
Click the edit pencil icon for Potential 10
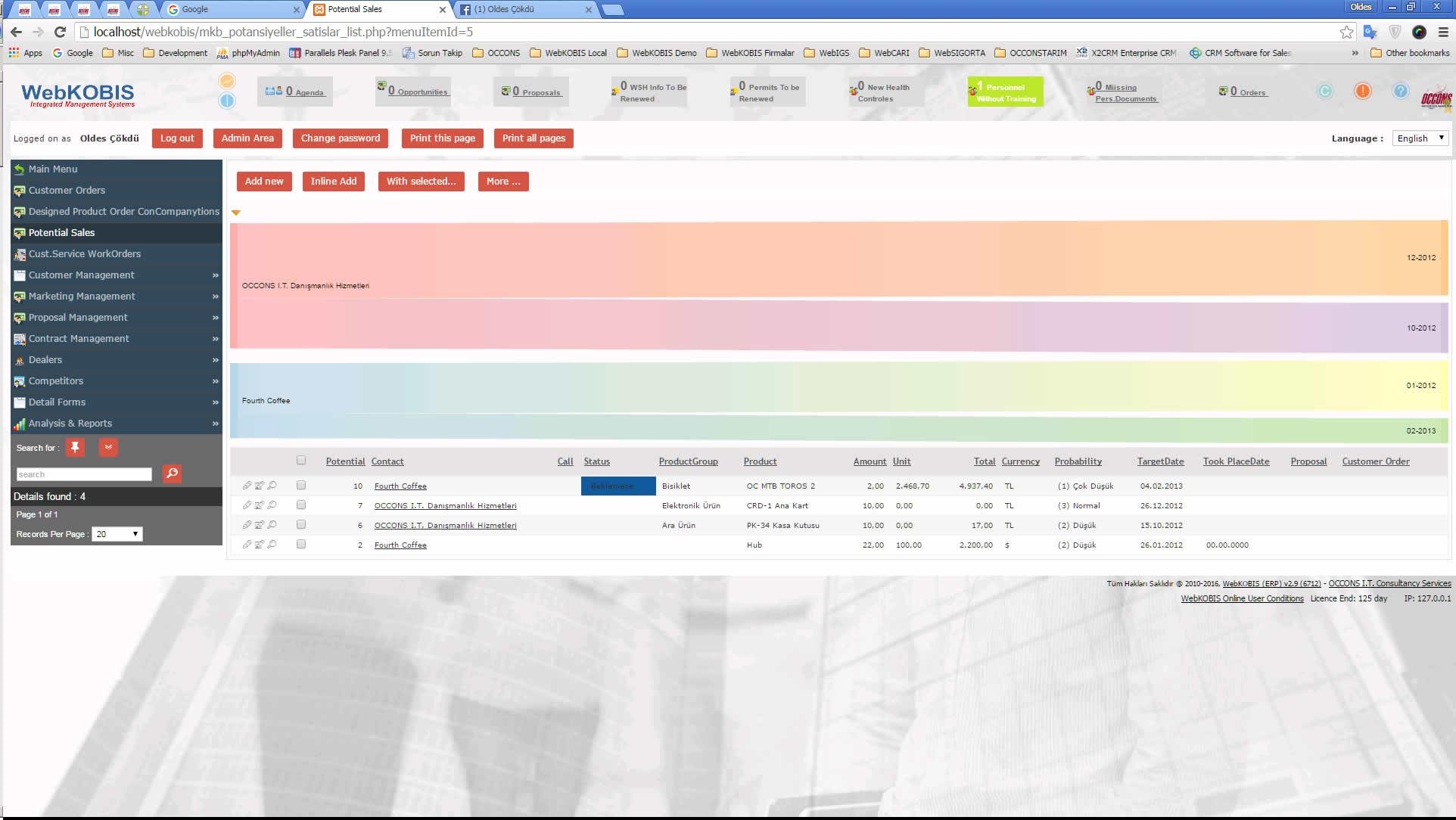(x=247, y=486)
